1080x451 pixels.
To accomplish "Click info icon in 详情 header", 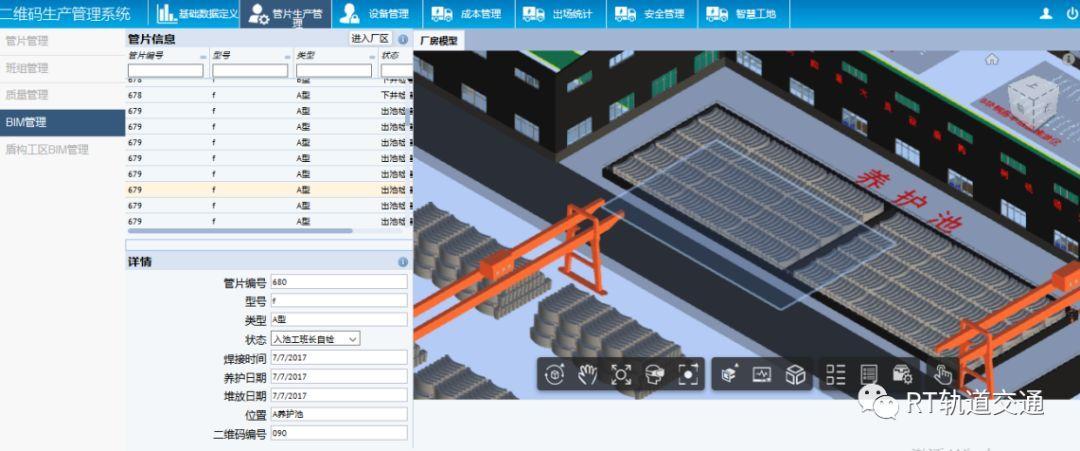I will 403,262.
